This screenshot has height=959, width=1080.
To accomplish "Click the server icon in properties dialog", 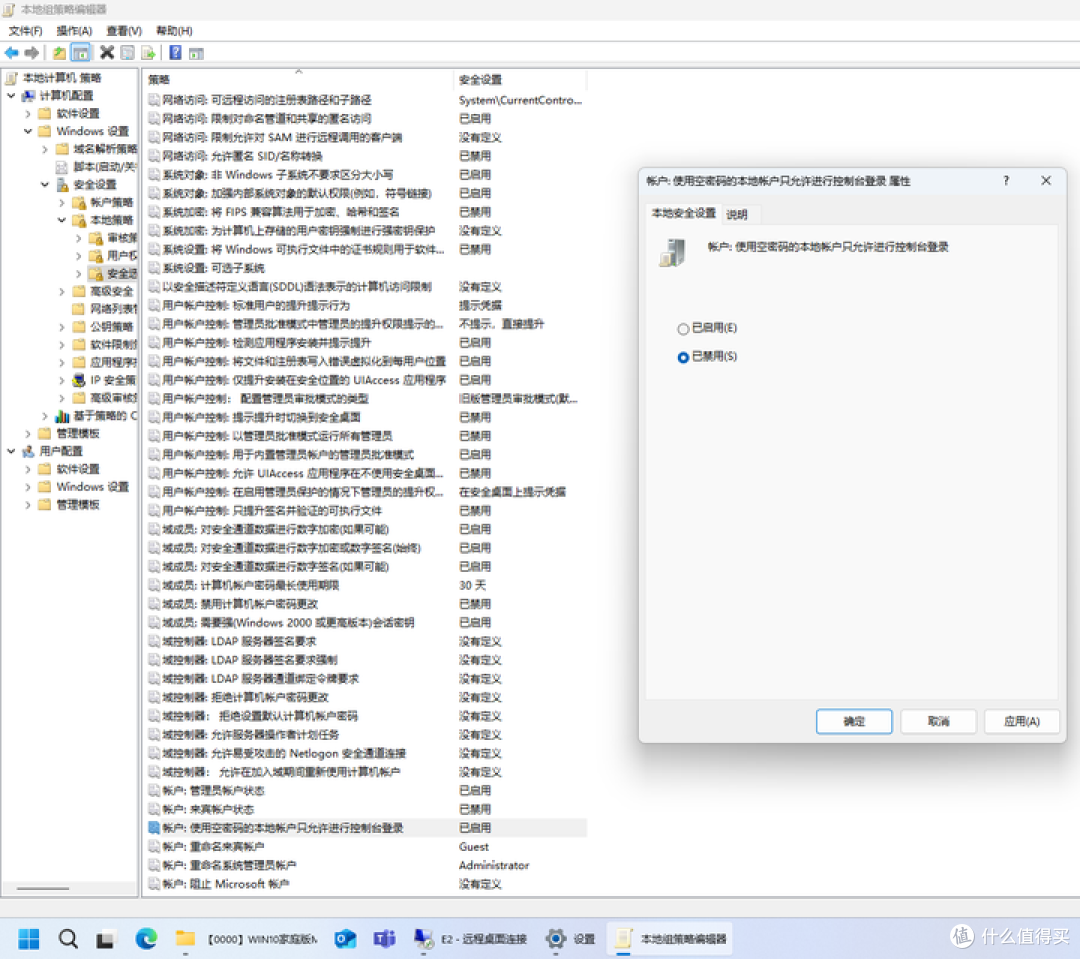I will click(x=672, y=253).
